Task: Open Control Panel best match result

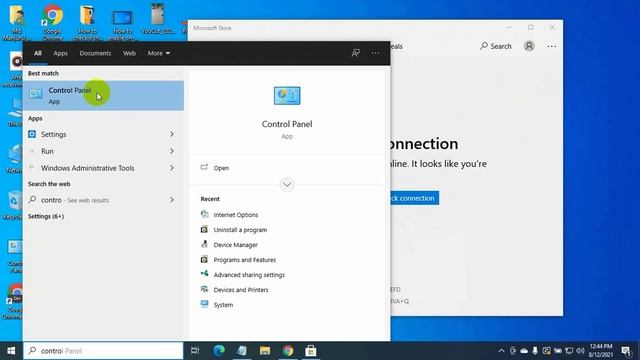Action: (x=103, y=96)
